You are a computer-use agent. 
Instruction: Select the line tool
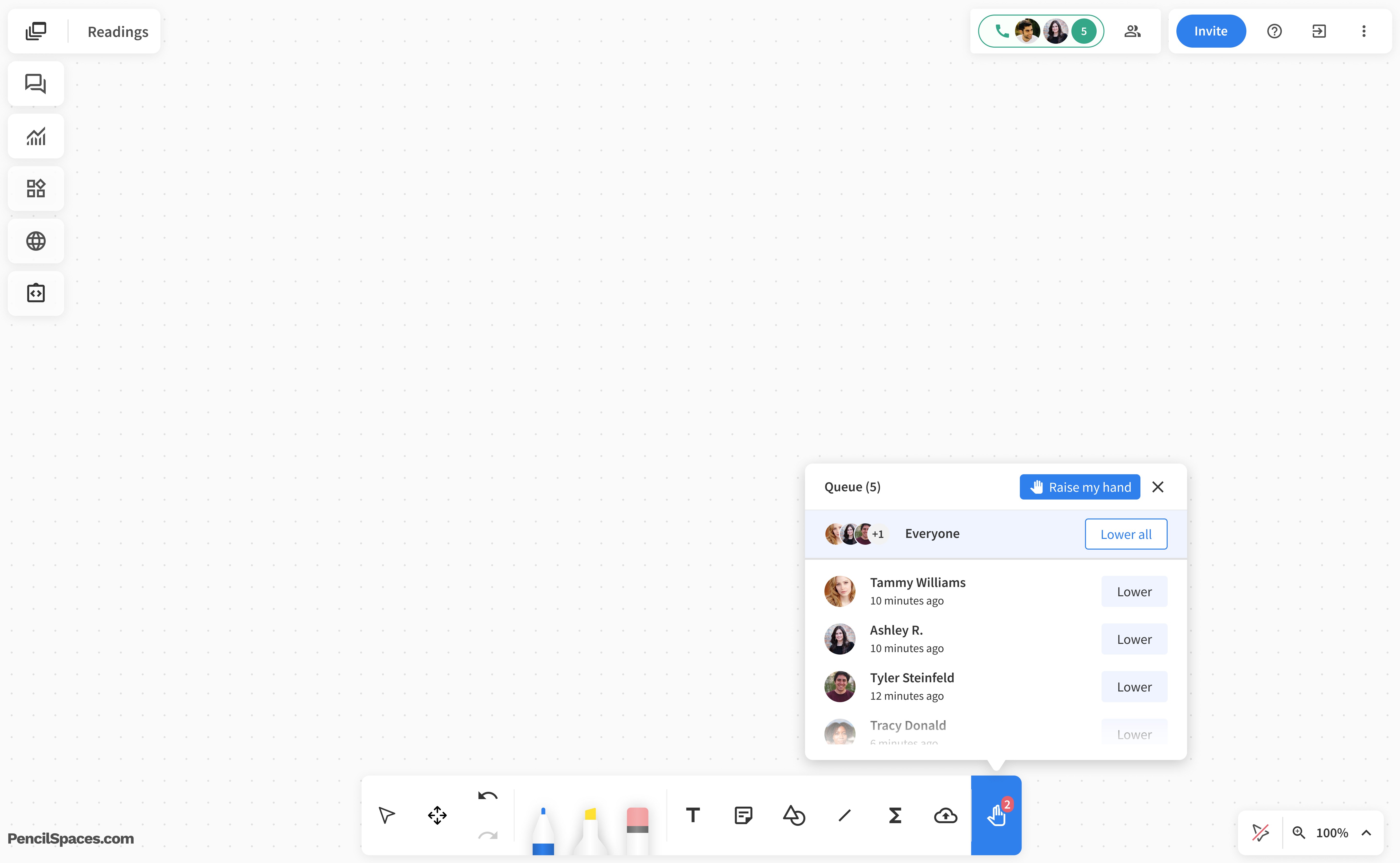844,815
